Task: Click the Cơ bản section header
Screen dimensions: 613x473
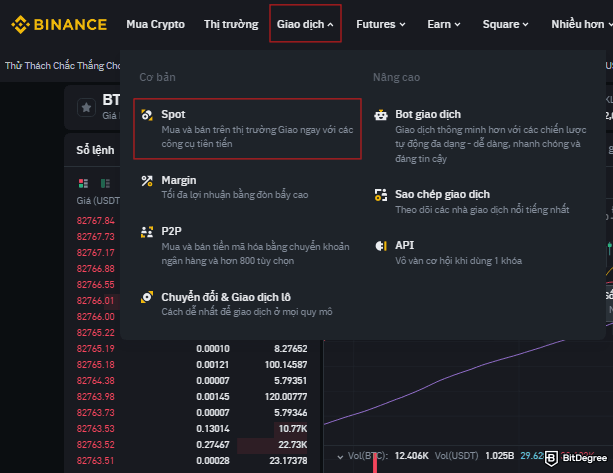Action: click(x=158, y=77)
